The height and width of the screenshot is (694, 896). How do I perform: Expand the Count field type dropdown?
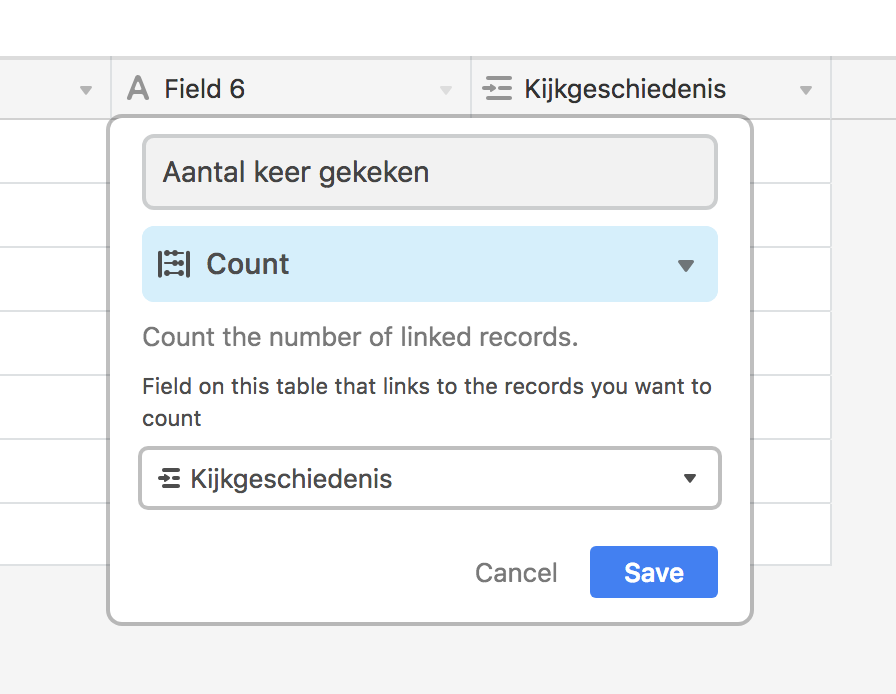[x=430, y=264]
